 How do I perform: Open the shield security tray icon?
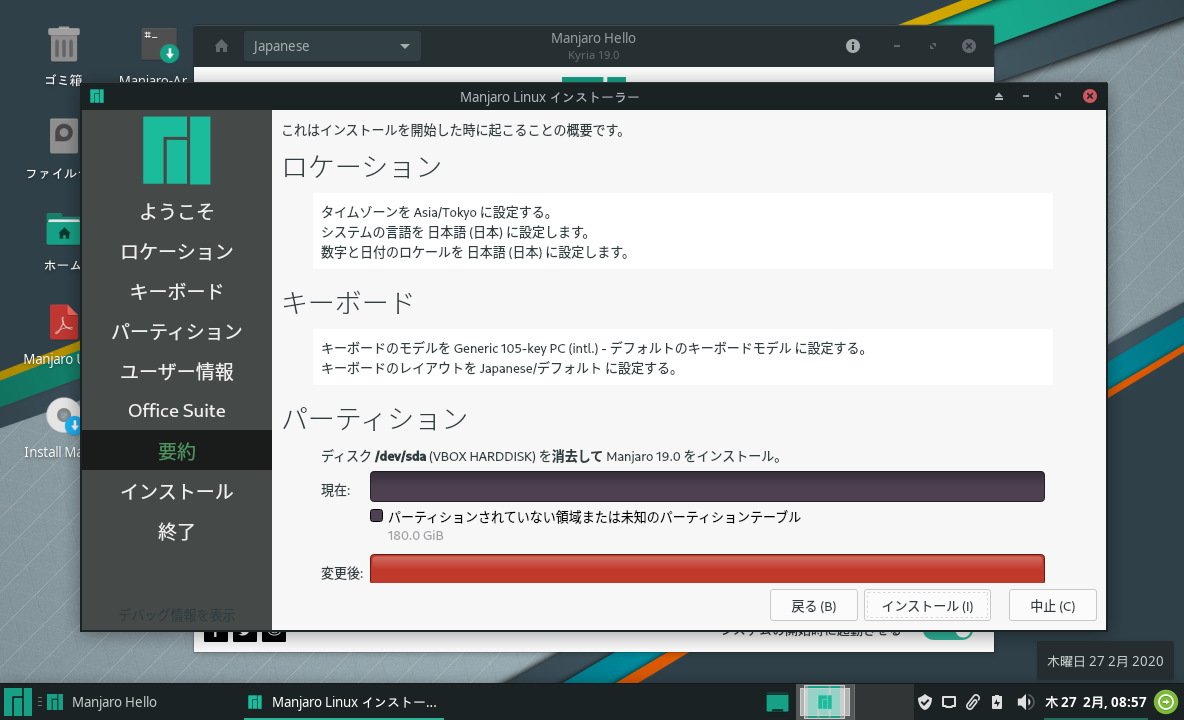pos(924,703)
